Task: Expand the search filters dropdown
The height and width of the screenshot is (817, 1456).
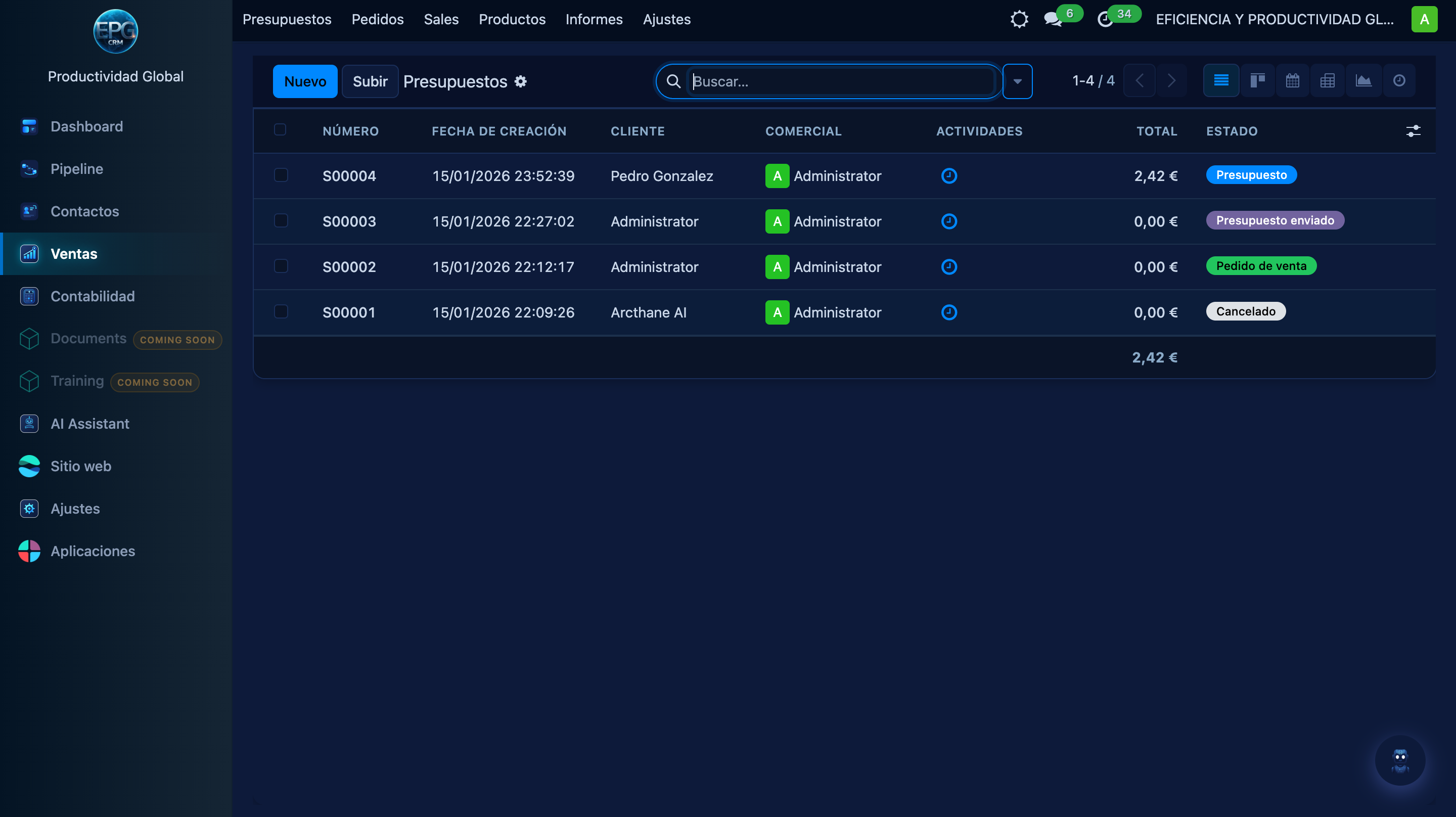Action: [1017, 81]
